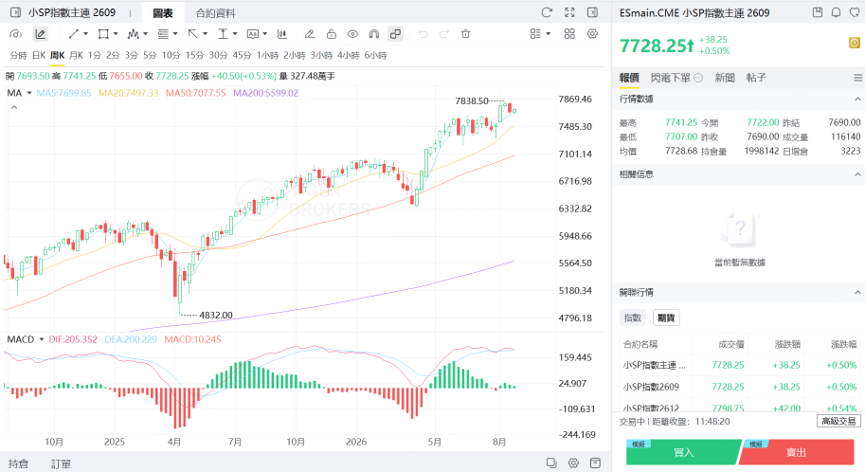Viewport: 865px width, 472px height.
Task: Select the wave pattern drawing tool
Action: coord(133,34)
